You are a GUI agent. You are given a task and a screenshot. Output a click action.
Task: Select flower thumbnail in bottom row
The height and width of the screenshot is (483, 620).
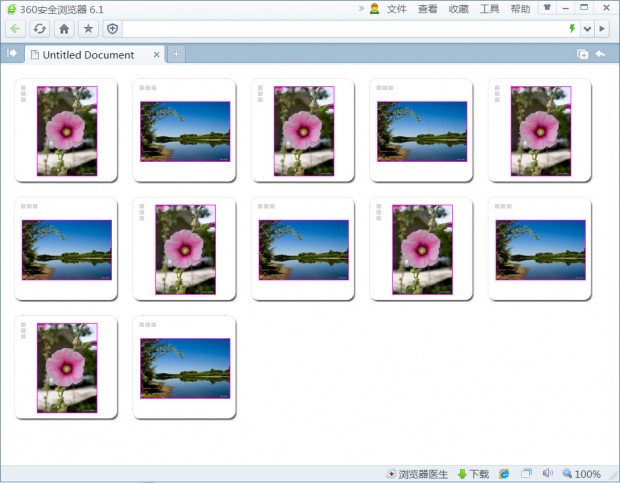[x=67, y=368]
